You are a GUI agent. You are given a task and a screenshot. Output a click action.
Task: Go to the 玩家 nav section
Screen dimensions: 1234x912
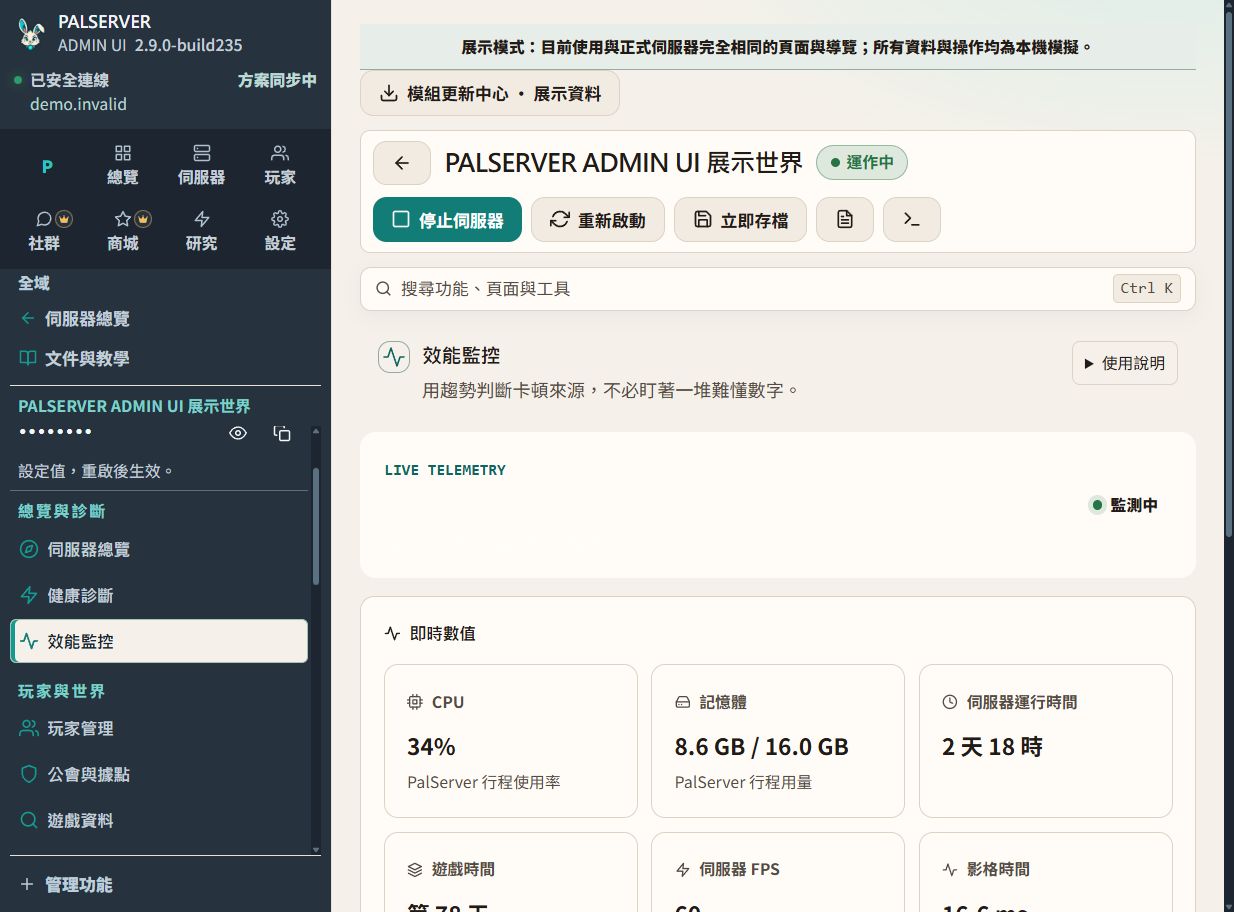tap(280, 165)
